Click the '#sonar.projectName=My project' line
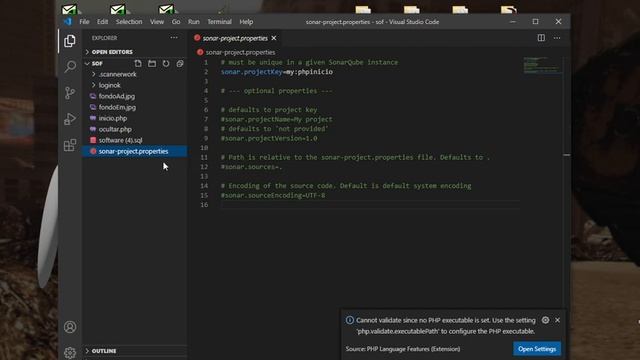640x360 pixels. [277, 119]
